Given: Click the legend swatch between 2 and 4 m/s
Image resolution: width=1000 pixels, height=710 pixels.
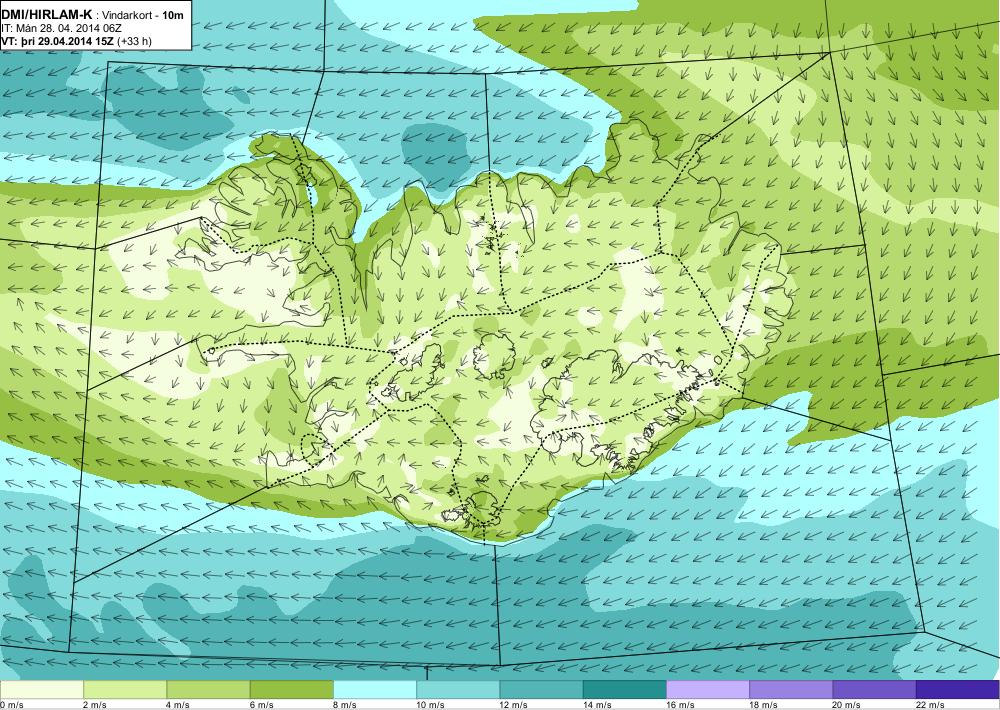Looking at the screenshot, I should 125,690.
